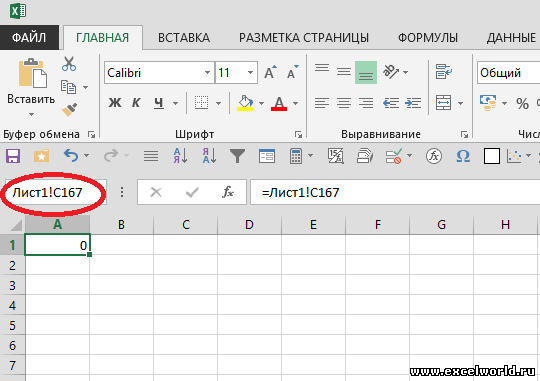Viewport: 540px width, 381px height.
Task: Expand borders dropdown arrow
Action: click(218, 103)
